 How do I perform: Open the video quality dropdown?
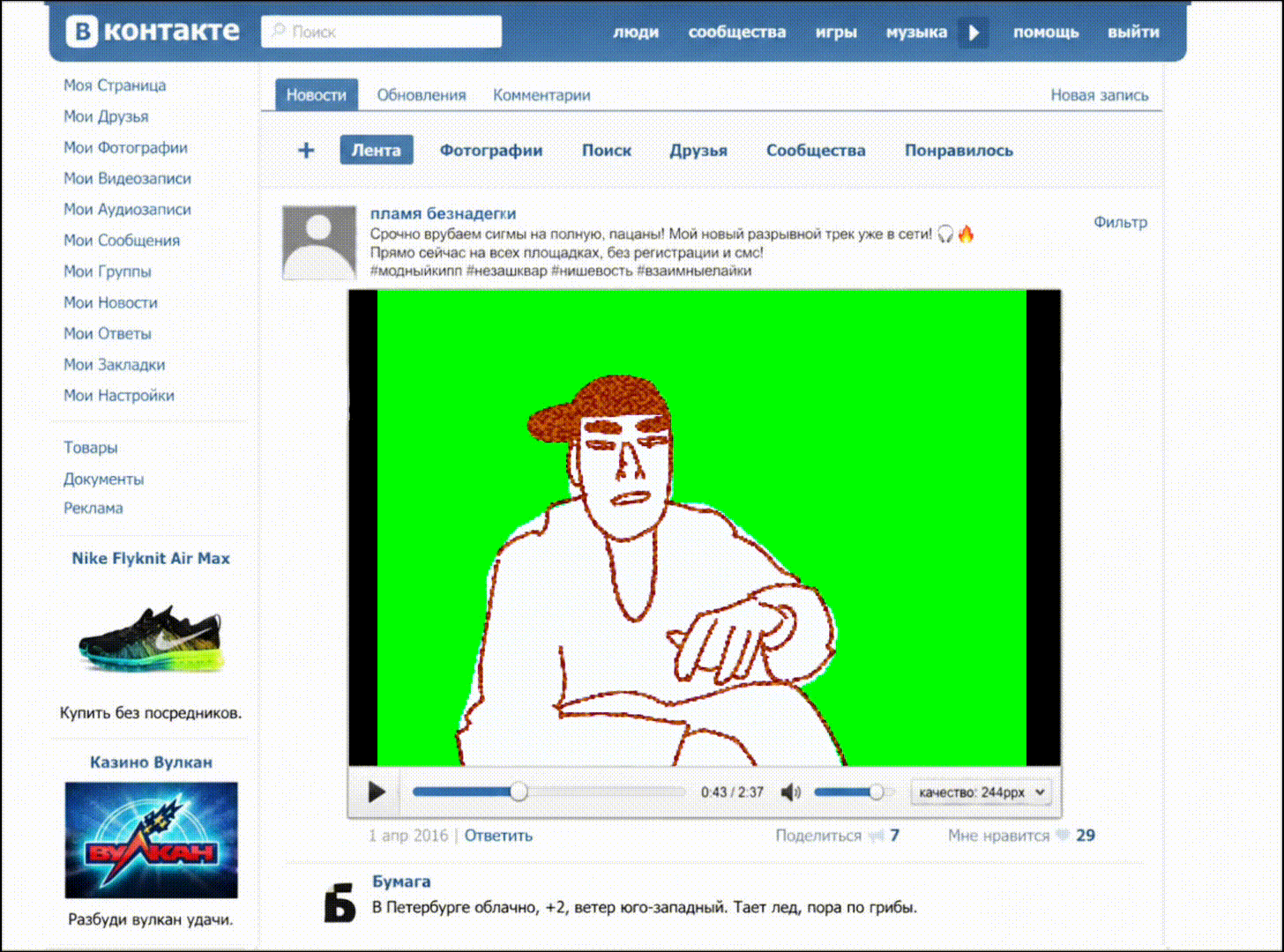(x=982, y=792)
